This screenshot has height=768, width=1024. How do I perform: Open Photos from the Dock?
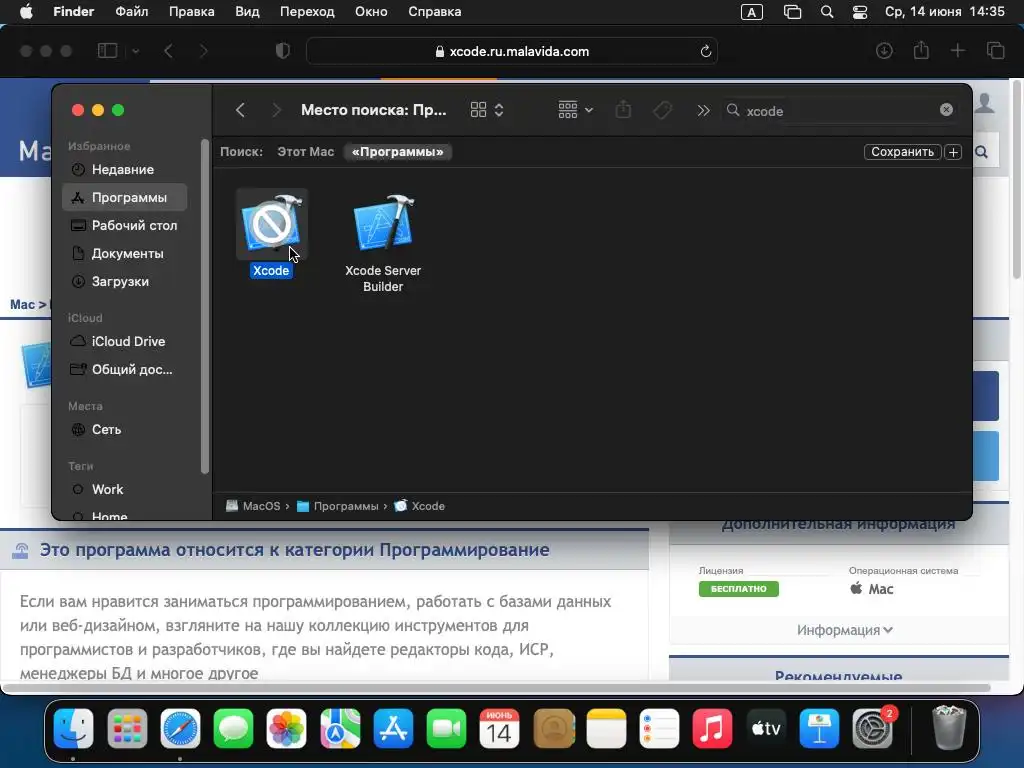(287, 728)
